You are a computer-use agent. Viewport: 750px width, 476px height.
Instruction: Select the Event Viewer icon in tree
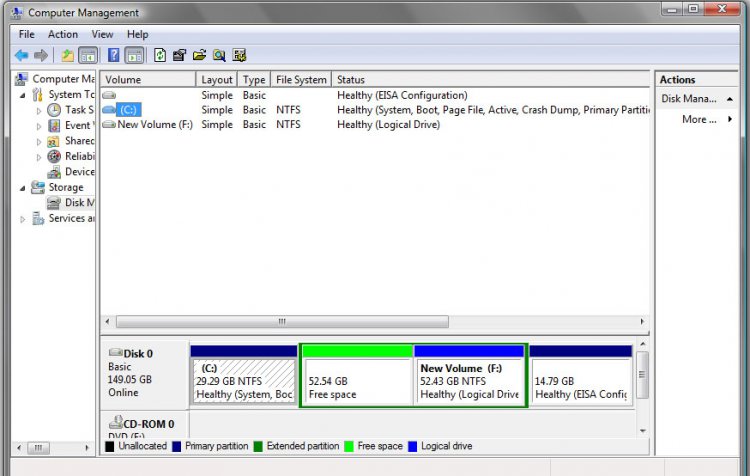coord(54,125)
